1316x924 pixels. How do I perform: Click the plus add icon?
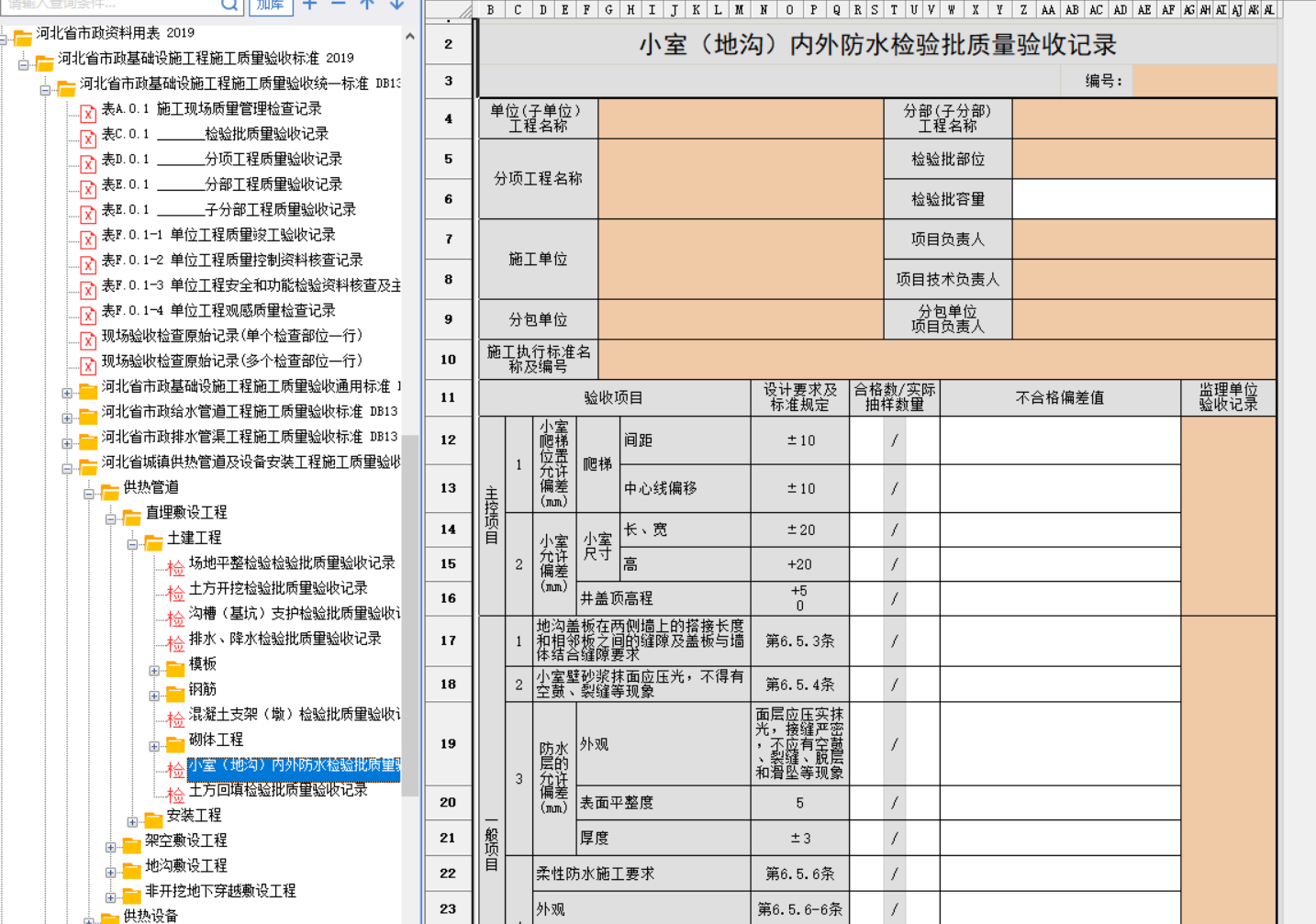pyautogui.click(x=310, y=6)
